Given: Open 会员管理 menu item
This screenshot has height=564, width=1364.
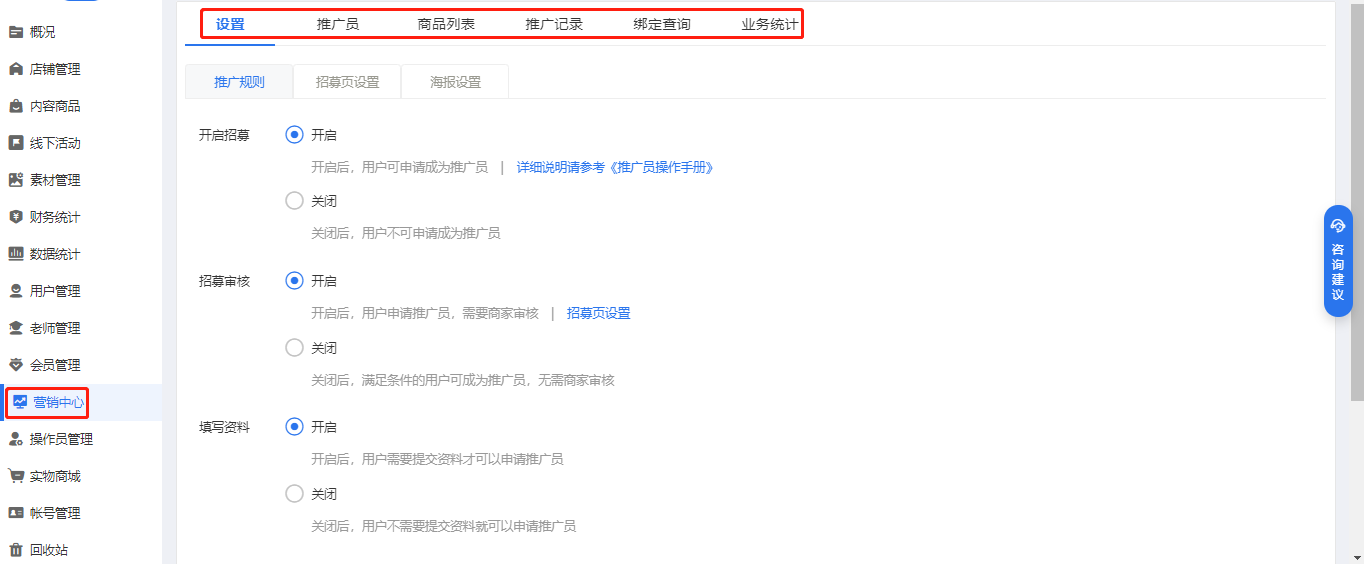Looking at the screenshot, I should (81, 365).
